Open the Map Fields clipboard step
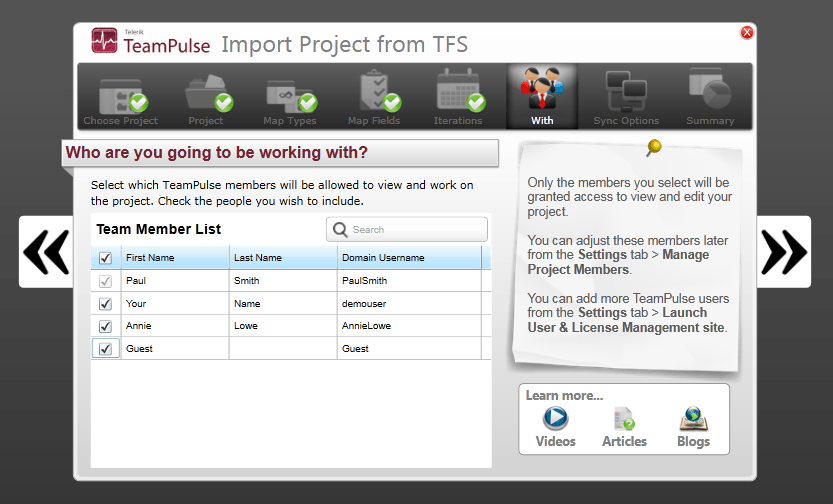The image size is (833, 504). tap(374, 98)
